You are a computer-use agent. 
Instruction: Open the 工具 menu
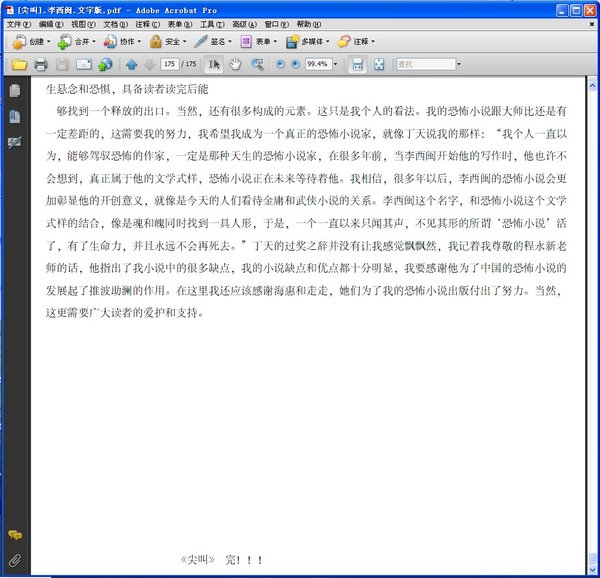[x=212, y=24]
